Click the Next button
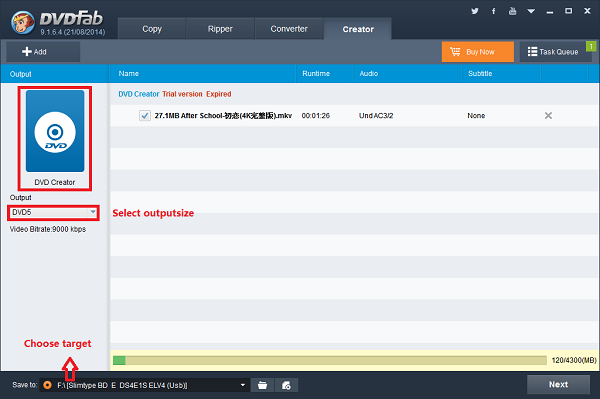The height and width of the screenshot is (399, 600). pos(558,384)
